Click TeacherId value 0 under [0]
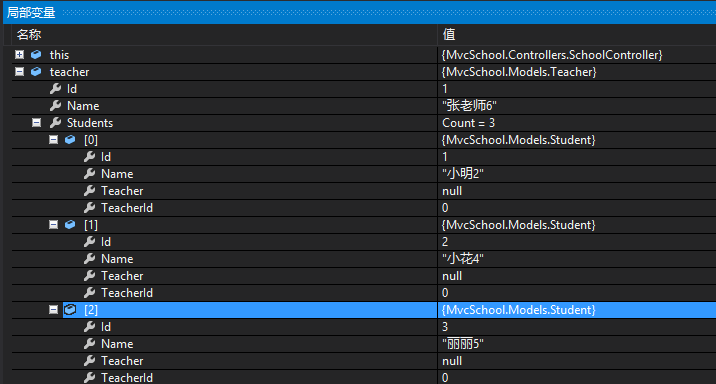This screenshot has height=384, width=716. tap(445, 208)
